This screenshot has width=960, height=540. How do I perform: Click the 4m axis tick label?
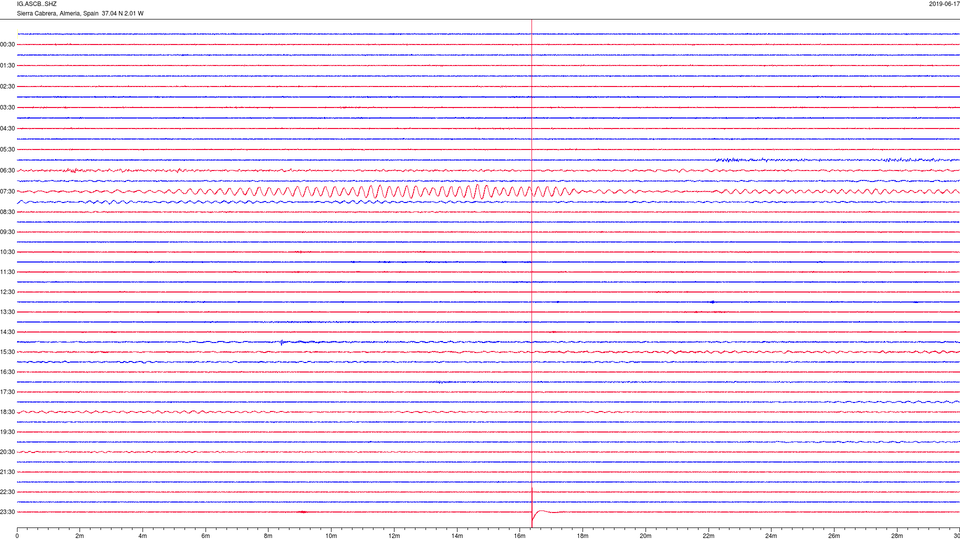[143, 536]
